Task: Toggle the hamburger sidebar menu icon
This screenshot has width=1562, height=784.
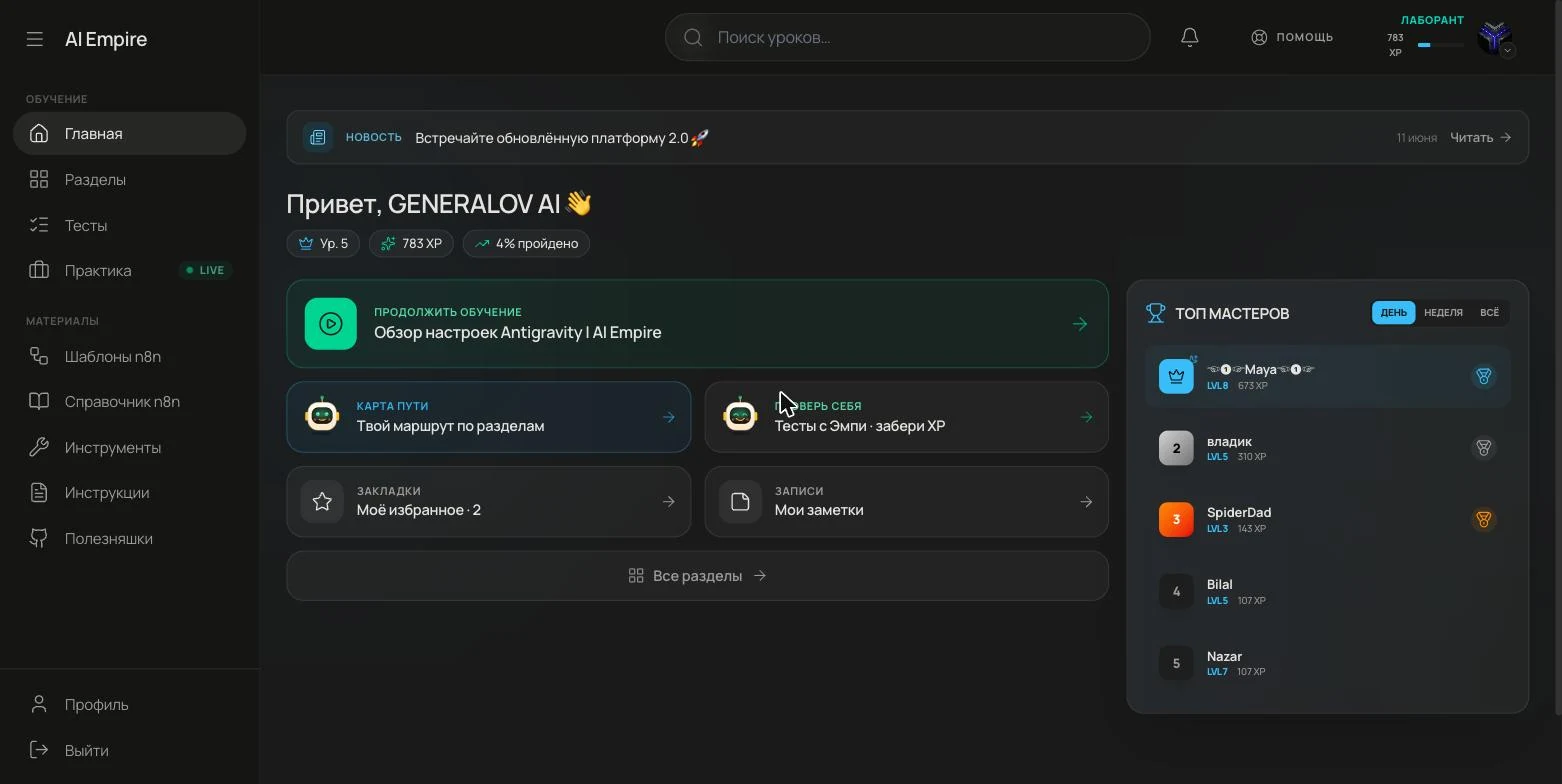Action: point(35,39)
